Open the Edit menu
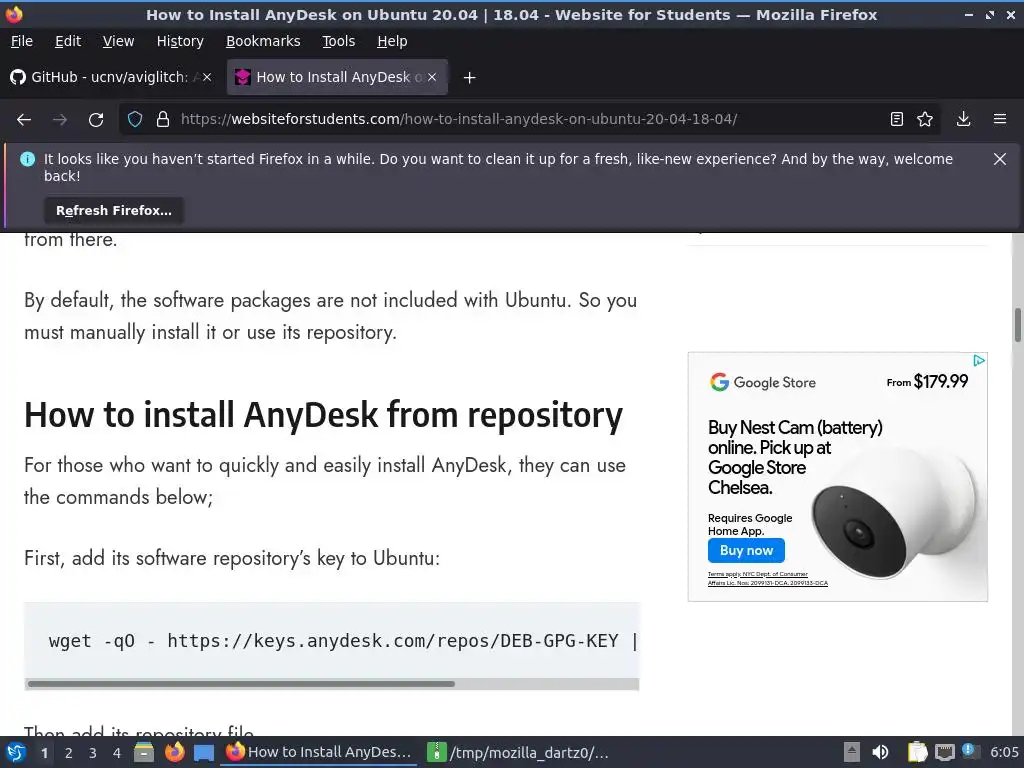1024x768 pixels. point(68,41)
